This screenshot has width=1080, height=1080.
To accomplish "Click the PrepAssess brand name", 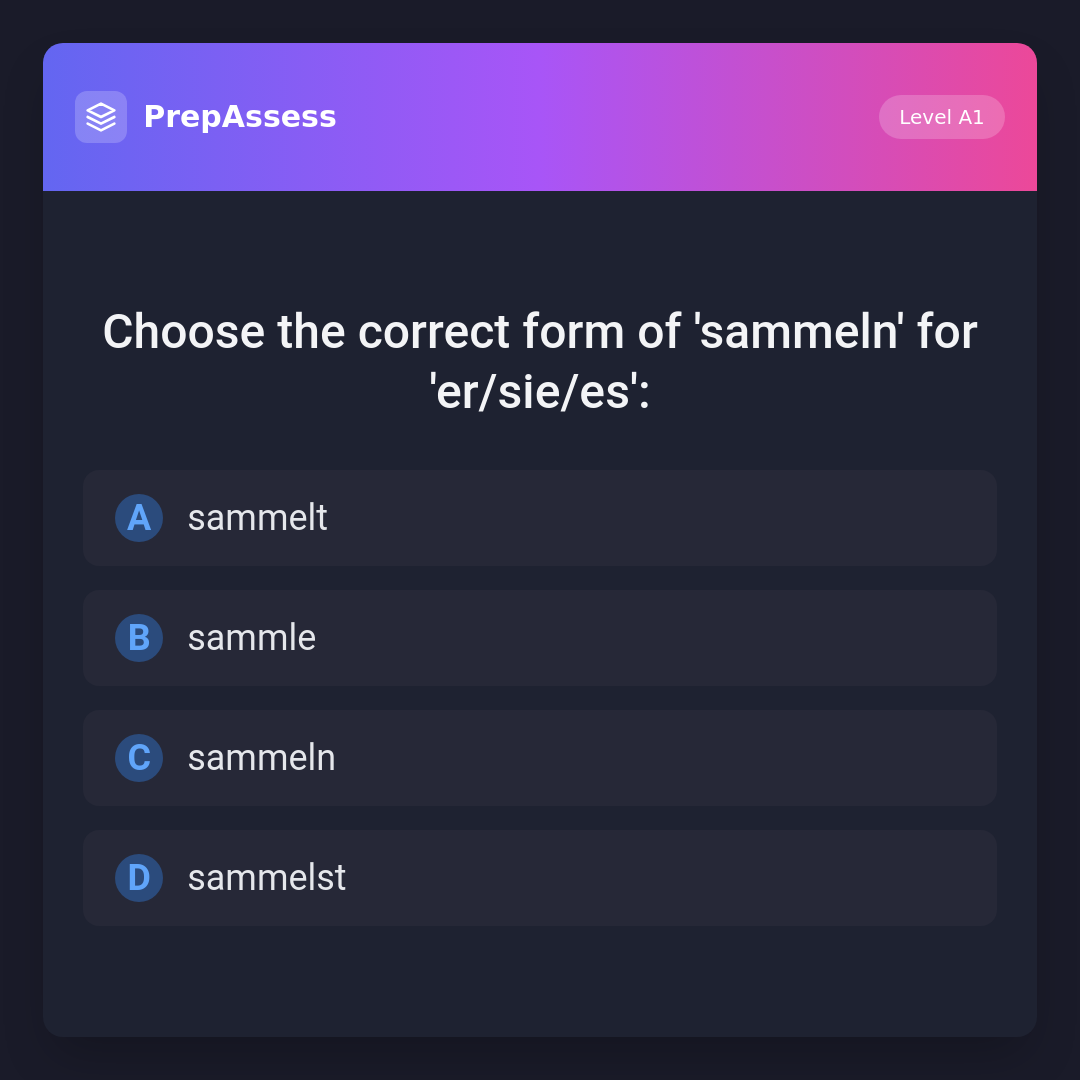I will [x=240, y=117].
